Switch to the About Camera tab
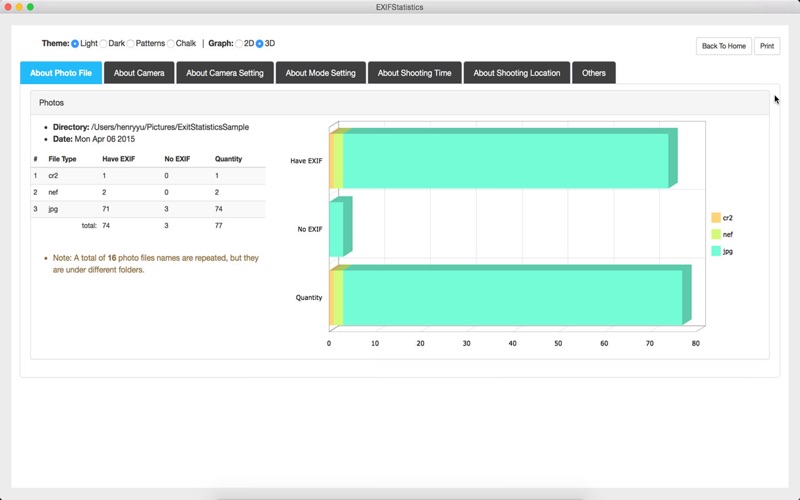Screen dimensions: 800x500 139,73
